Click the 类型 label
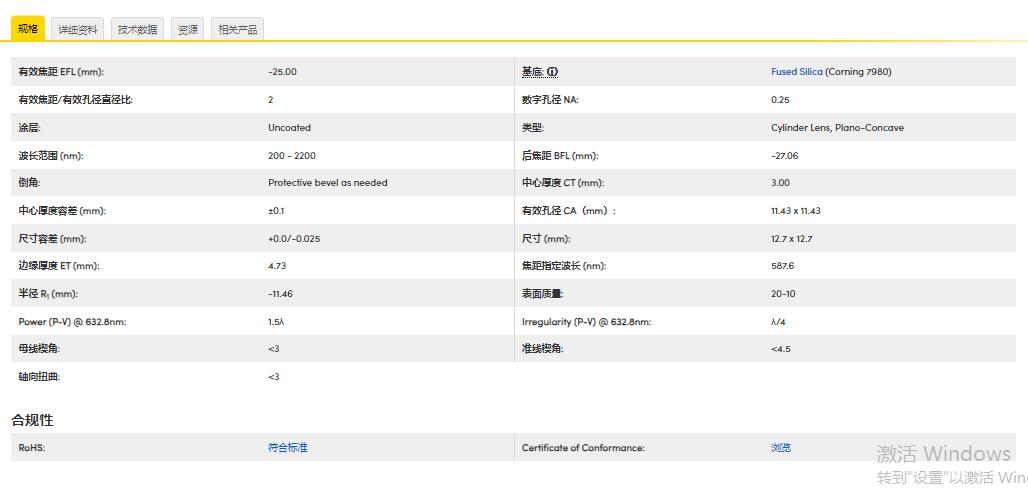The width and height of the screenshot is (1028, 488). click(x=533, y=128)
